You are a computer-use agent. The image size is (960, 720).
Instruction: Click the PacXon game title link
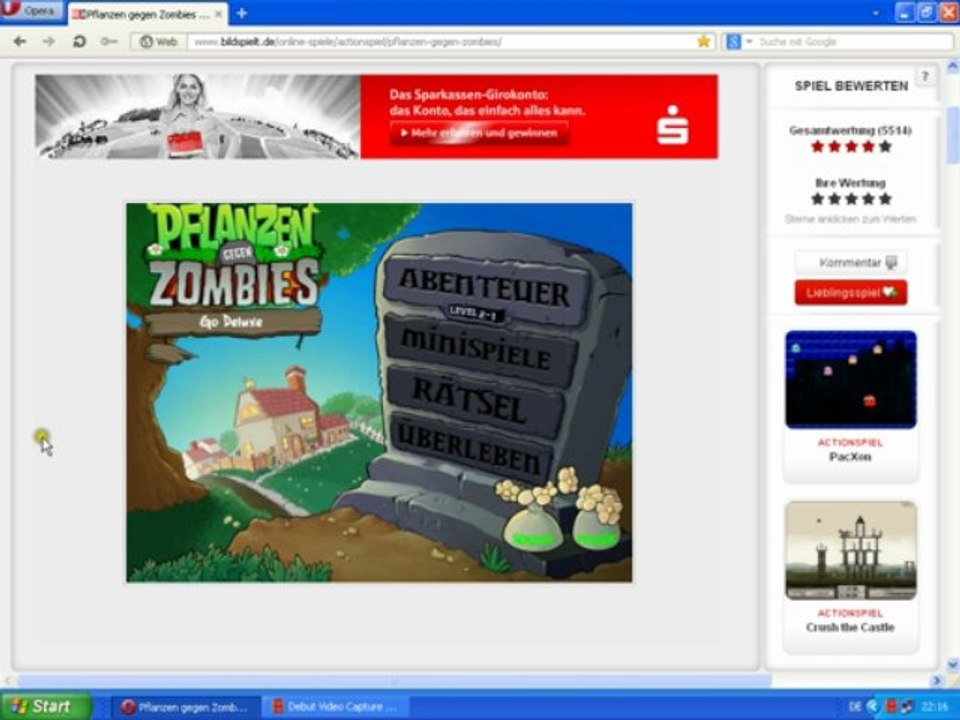coord(850,457)
